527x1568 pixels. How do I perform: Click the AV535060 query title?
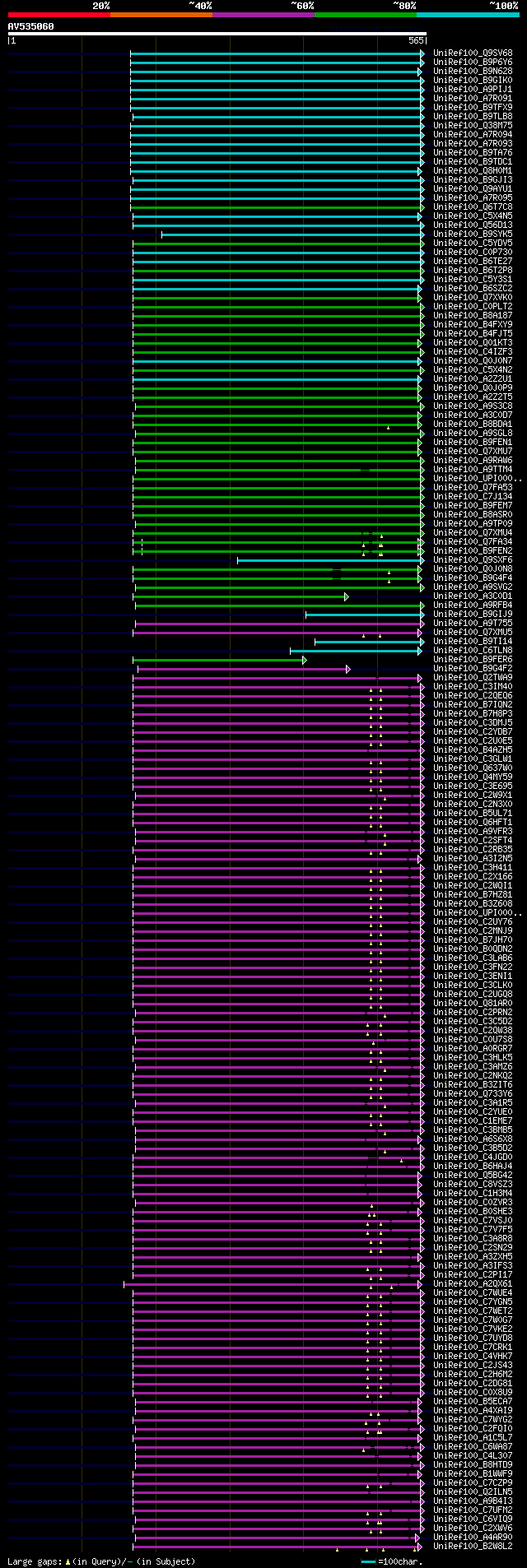[31, 26]
